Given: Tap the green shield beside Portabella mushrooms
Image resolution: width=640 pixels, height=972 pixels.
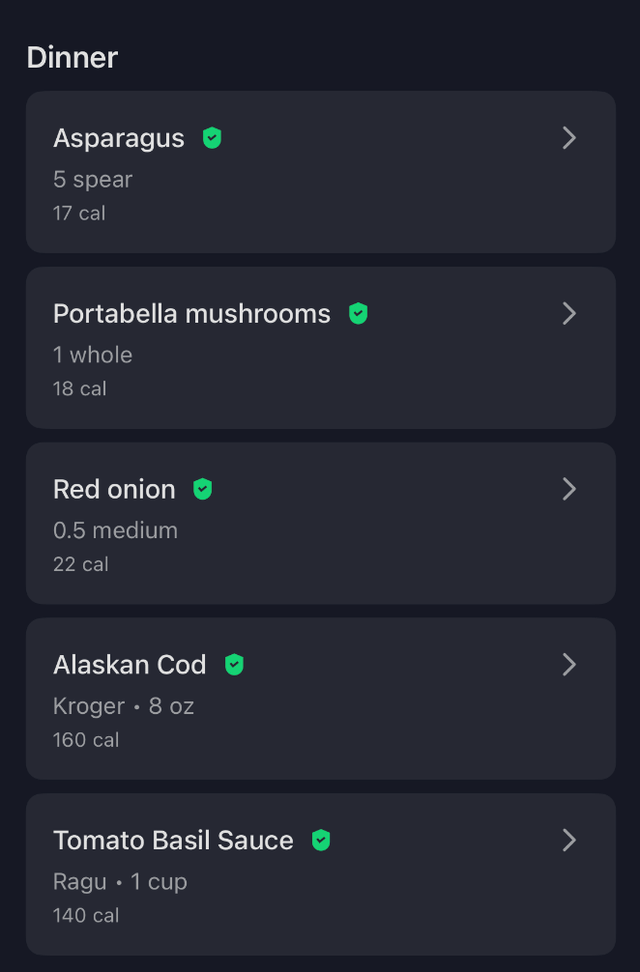Looking at the screenshot, I should pos(358,314).
